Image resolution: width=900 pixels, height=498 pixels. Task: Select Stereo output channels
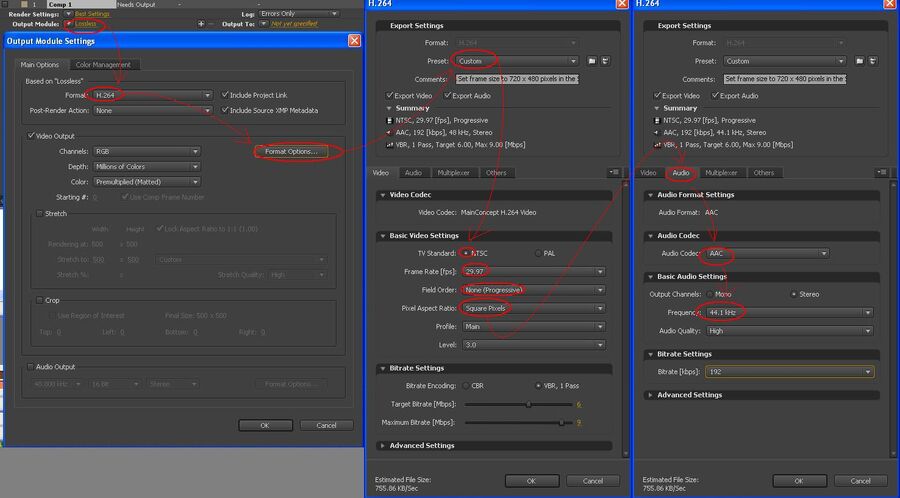click(x=794, y=294)
